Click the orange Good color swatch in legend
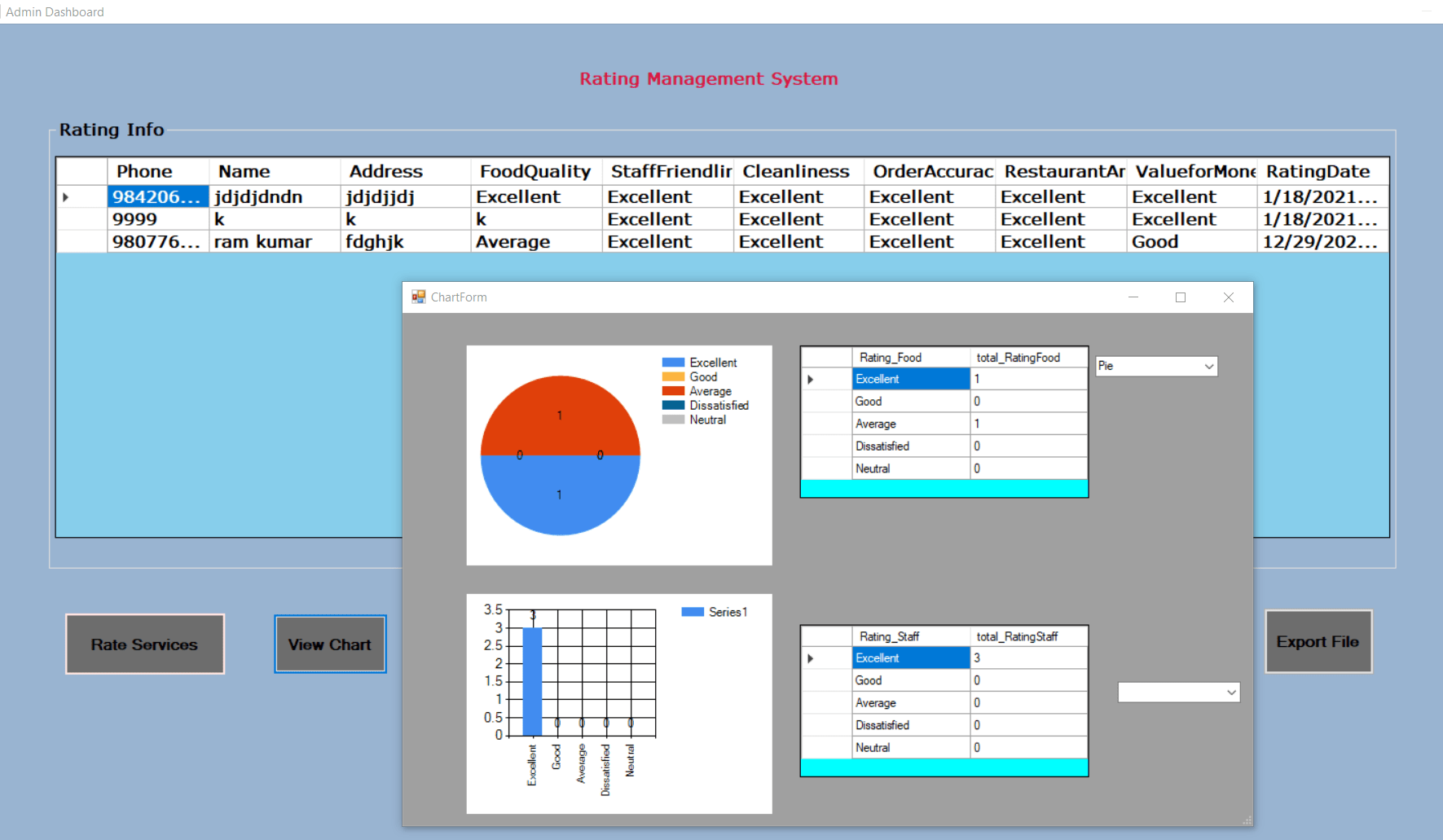1443x840 pixels. point(672,376)
